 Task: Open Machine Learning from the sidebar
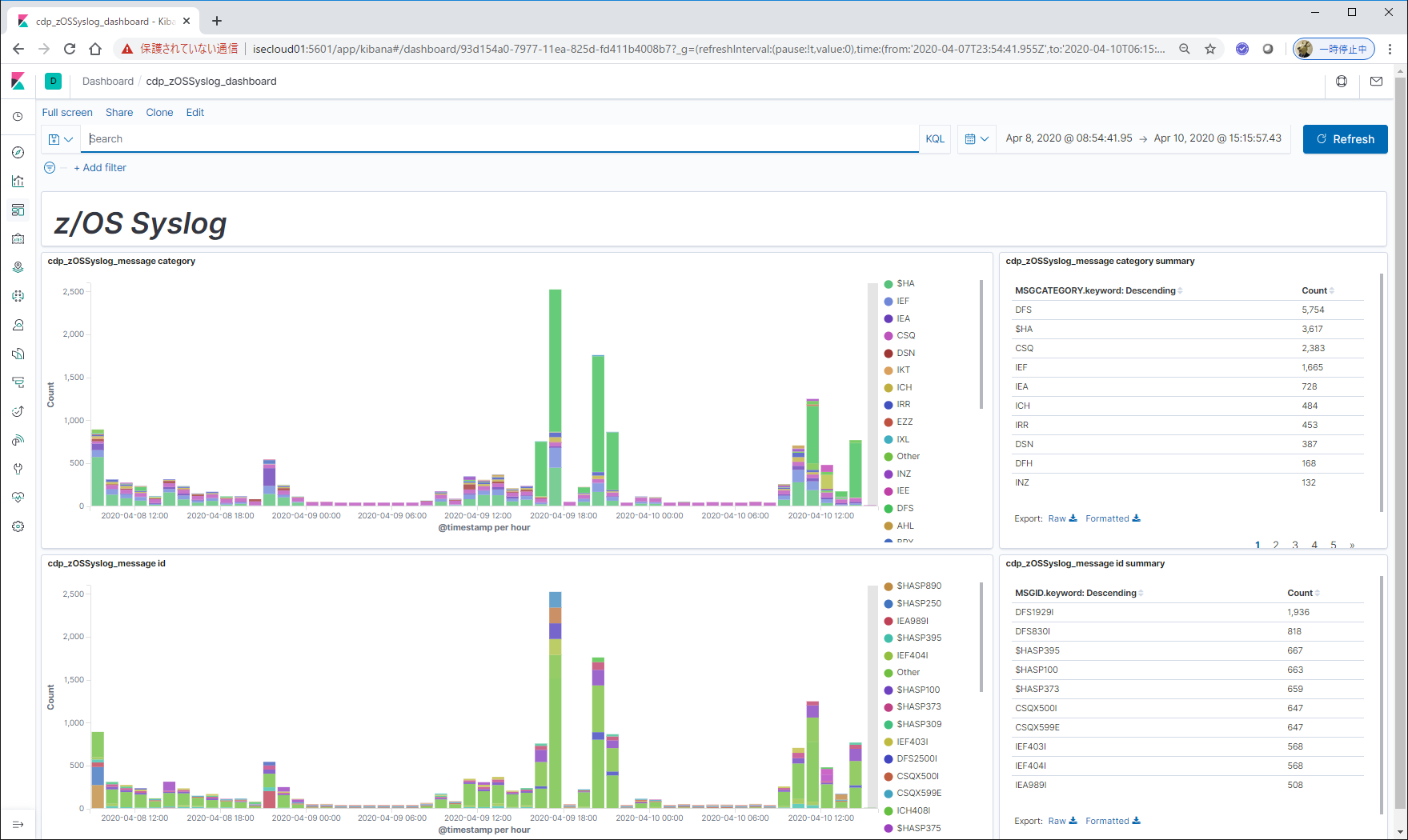coord(18,296)
